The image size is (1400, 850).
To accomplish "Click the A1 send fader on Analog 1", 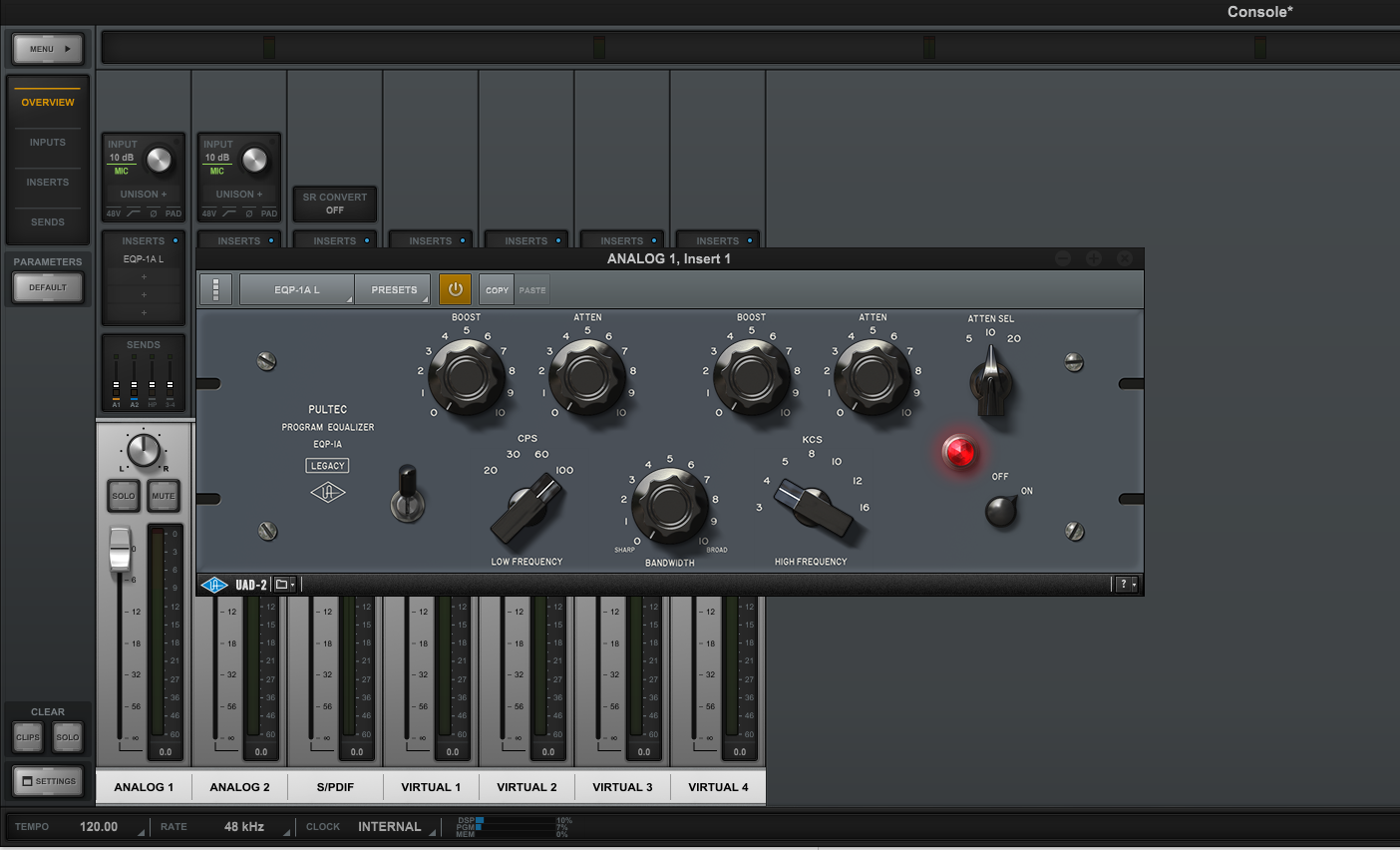I will [x=116, y=383].
